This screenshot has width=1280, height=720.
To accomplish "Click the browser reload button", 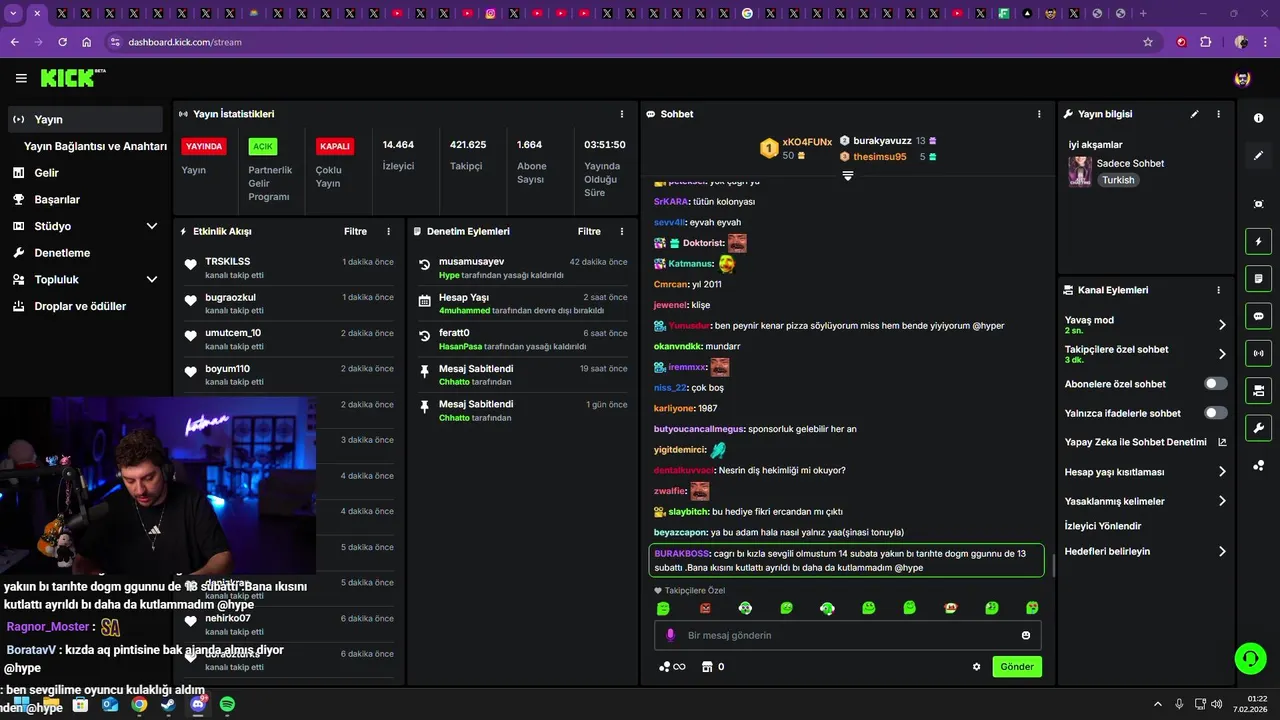I will [x=62, y=42].
